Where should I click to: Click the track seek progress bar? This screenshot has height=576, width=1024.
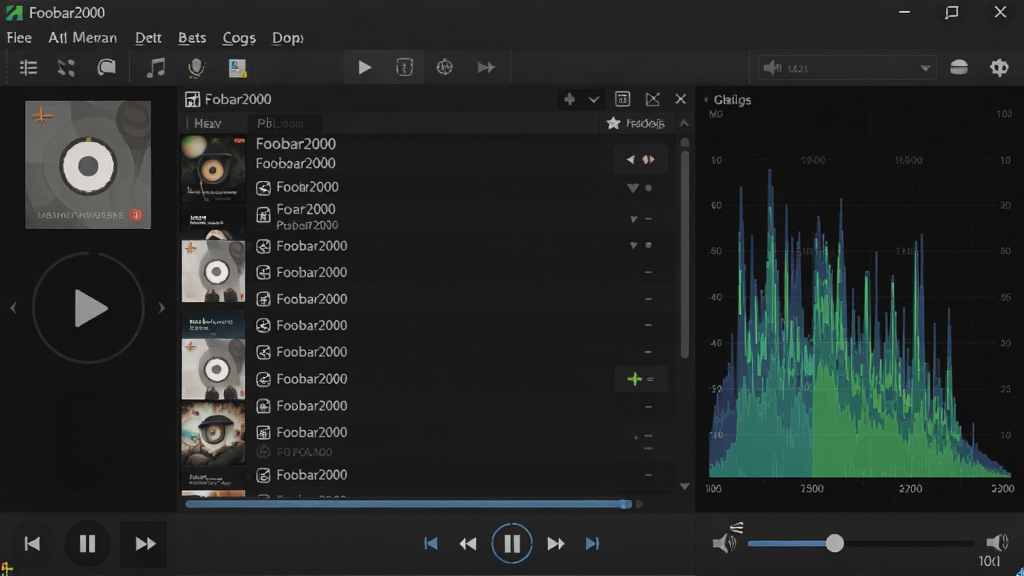click(409, 504)
